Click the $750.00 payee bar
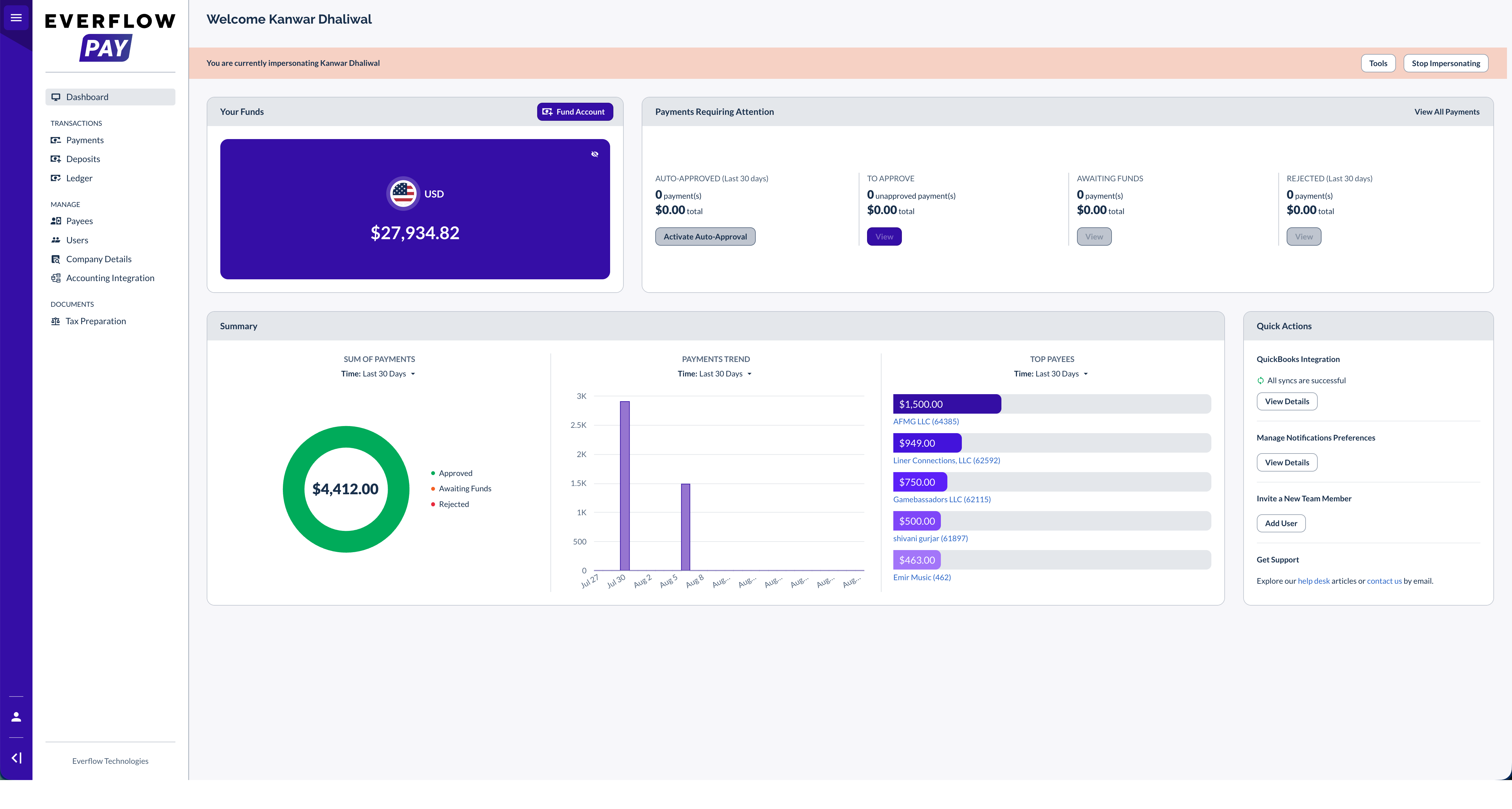 point(920,482)
